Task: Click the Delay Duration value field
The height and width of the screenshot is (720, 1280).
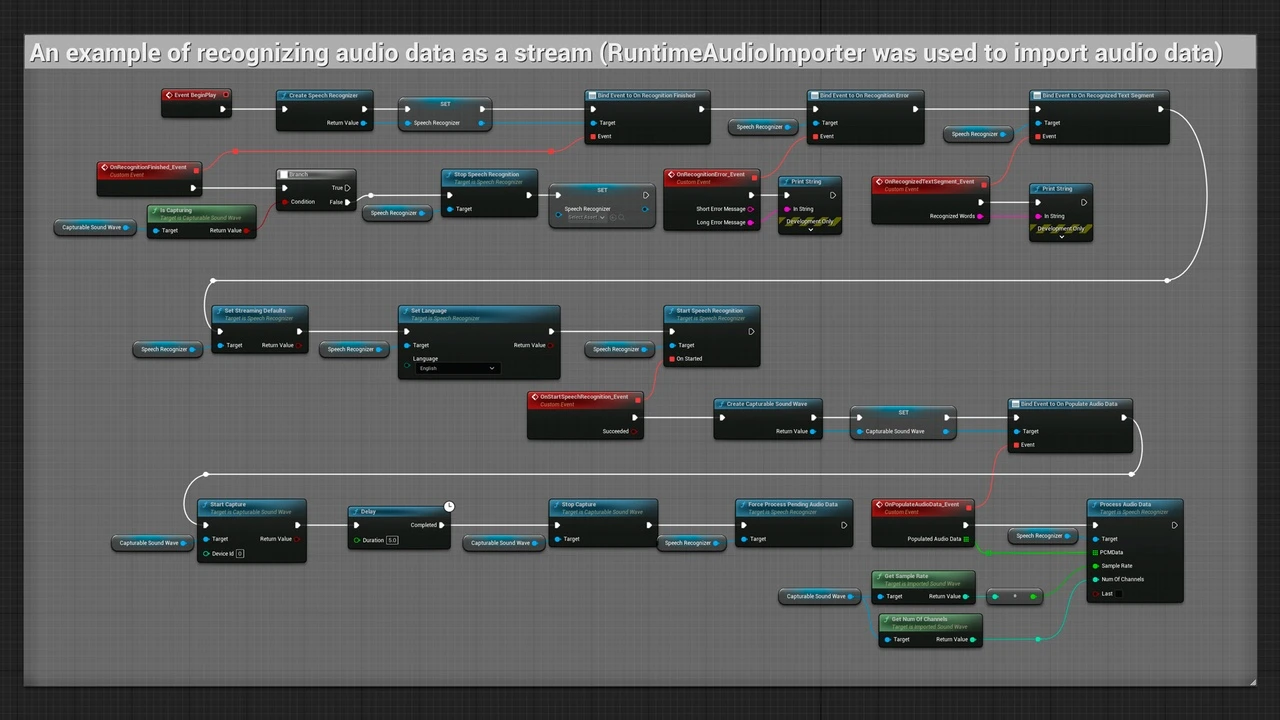Action: point(392,540)
